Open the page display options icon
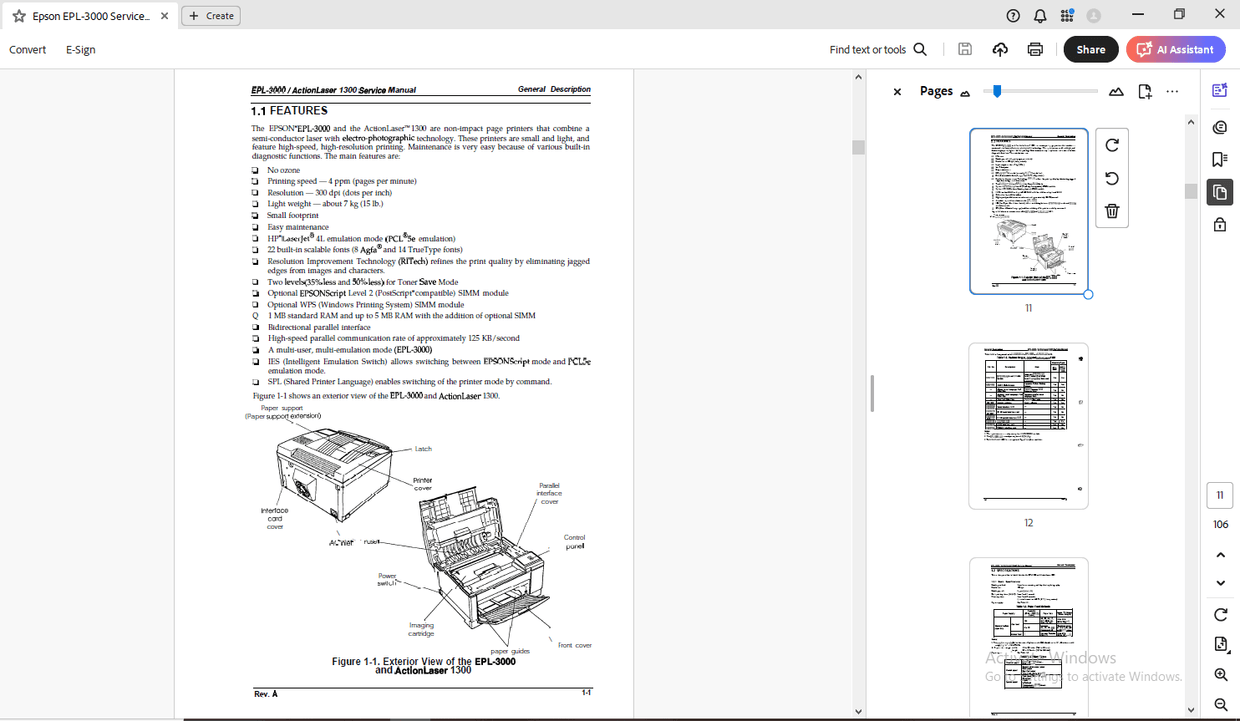Viewport: 1240px width, 721px height. coord(1220,644)
